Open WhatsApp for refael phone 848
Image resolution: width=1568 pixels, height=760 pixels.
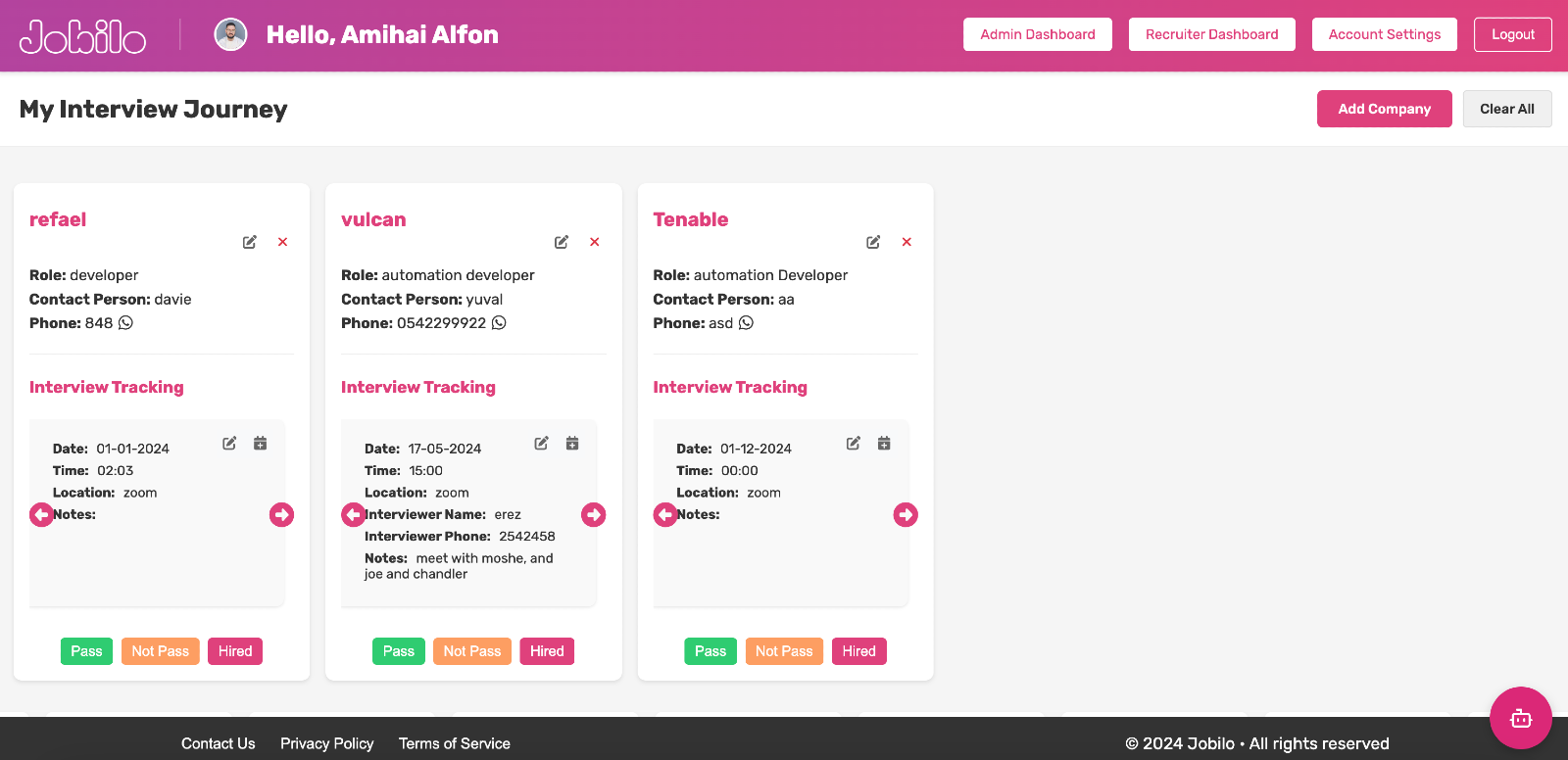click(x=125, y=322)
